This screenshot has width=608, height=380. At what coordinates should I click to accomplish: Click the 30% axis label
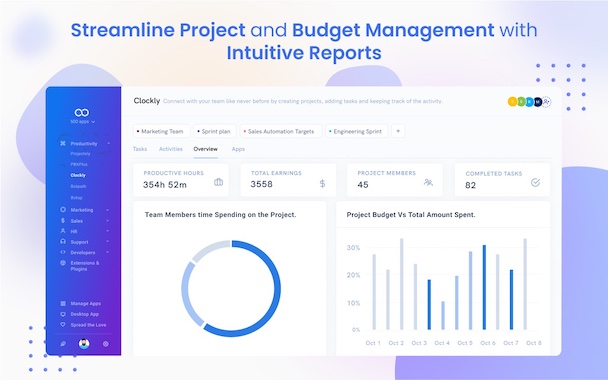[x=353, y=248]
